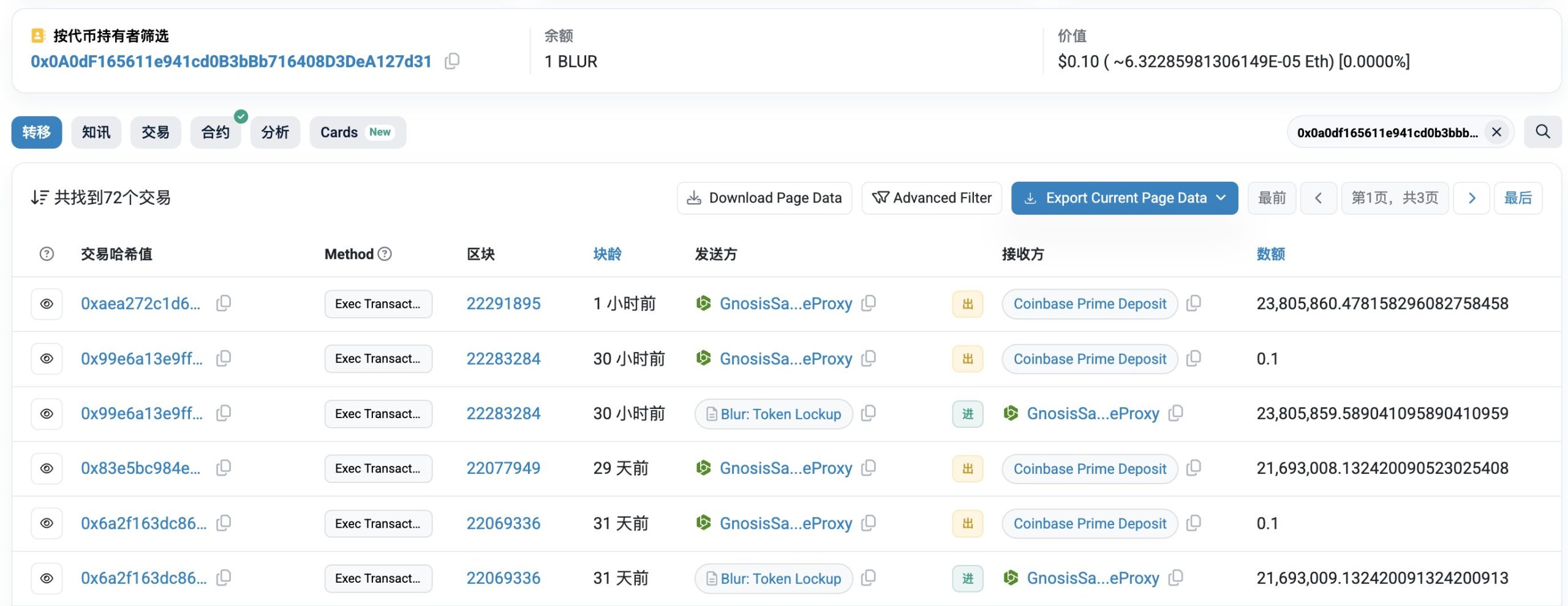Copy Coinbase Prime Deposit address in first row
The image size is (1568, 606).
(x=1193, y=304)
